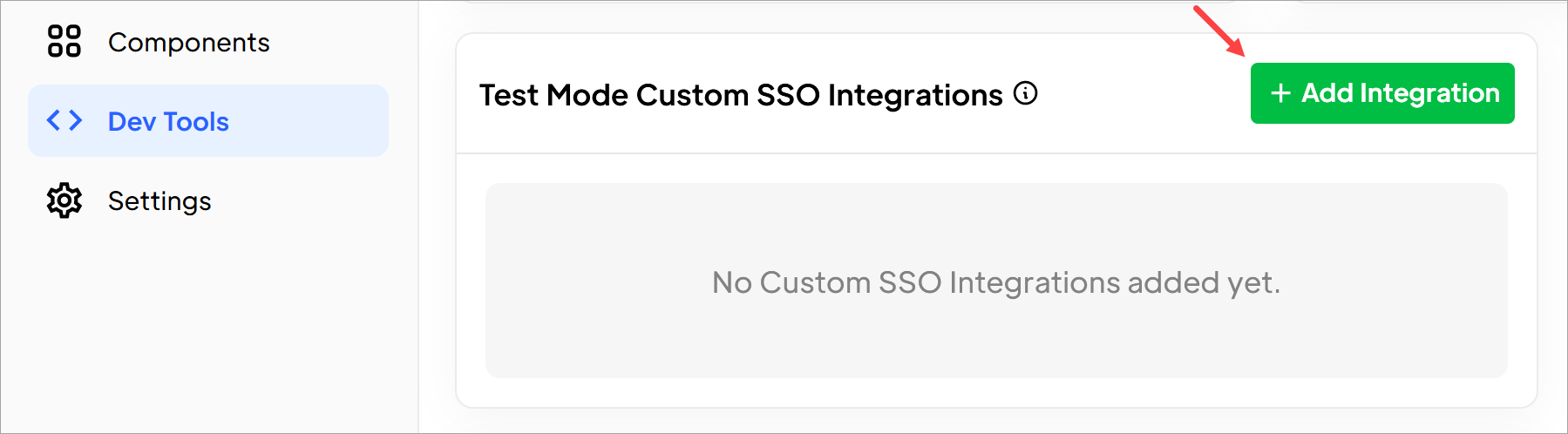Select the Dev Tools sidebar label

point(168,121)
